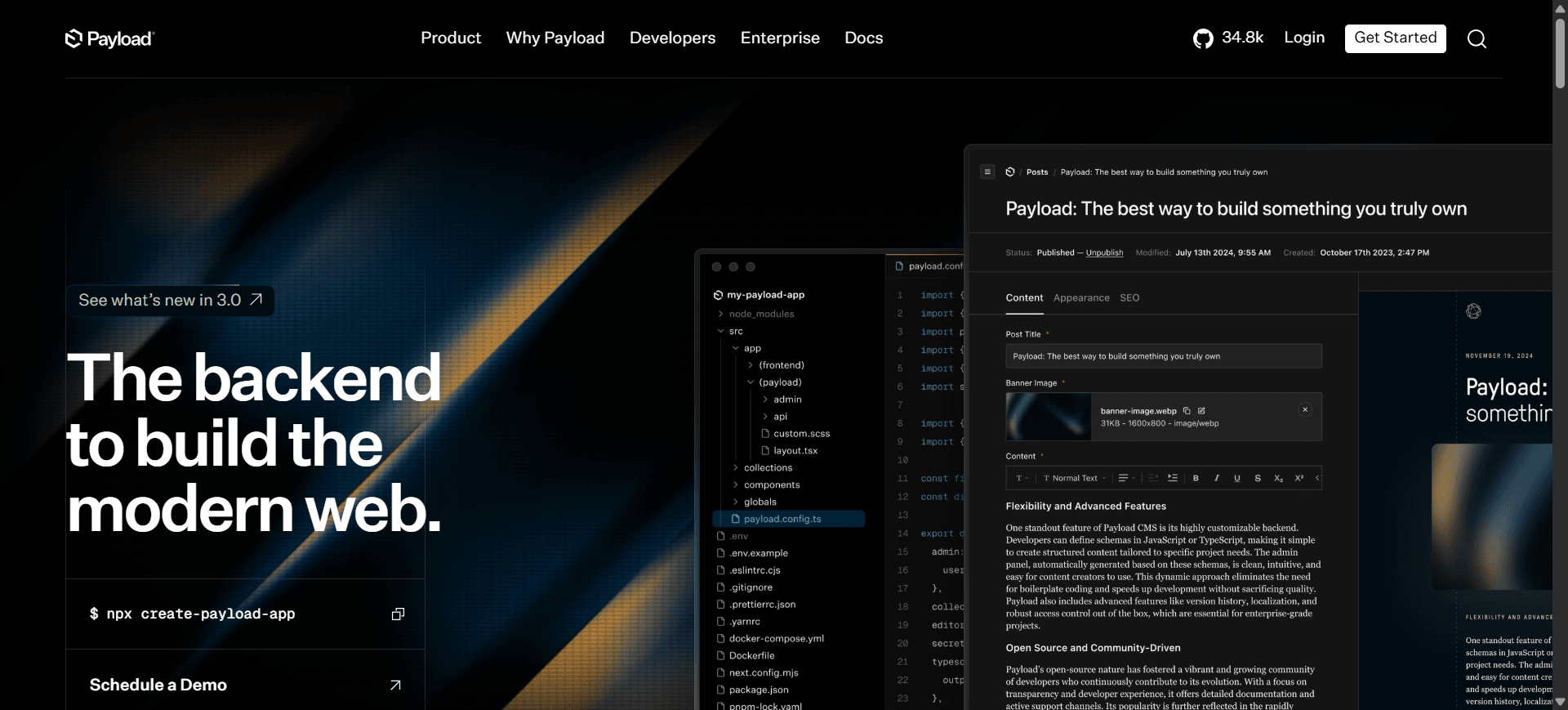Open the Enterprise menu

(780, 38)
